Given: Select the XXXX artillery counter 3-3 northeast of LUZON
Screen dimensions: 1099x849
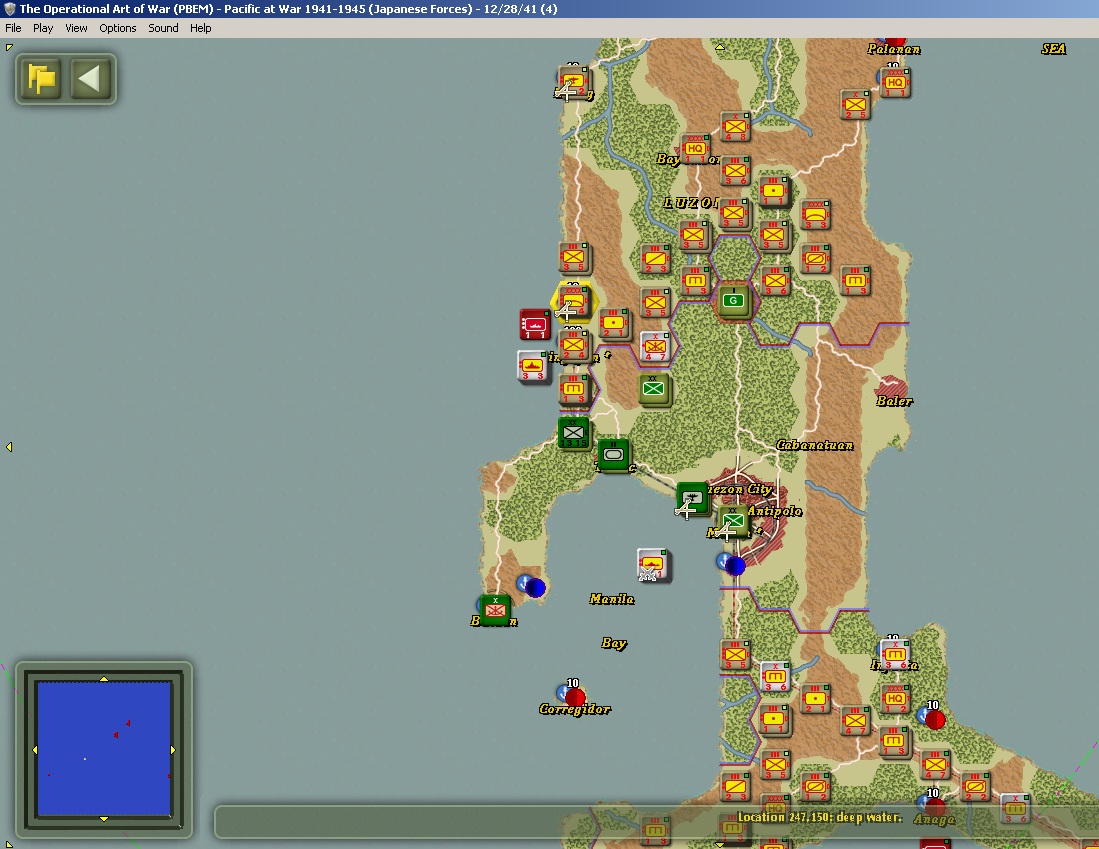Looking at the screenshot, I should point(815,214).
